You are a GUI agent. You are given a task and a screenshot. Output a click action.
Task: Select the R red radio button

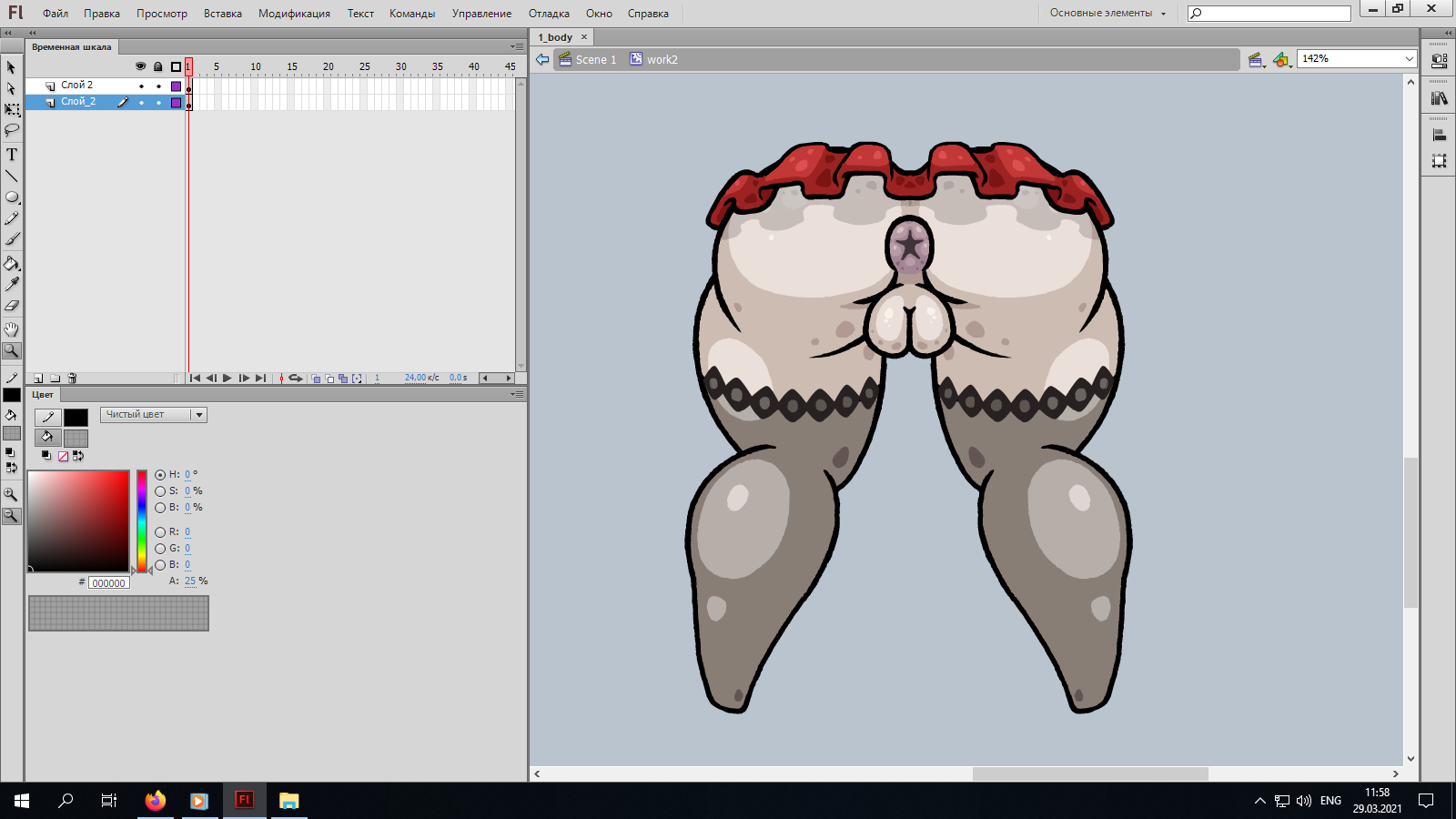(x=160, y=532)
